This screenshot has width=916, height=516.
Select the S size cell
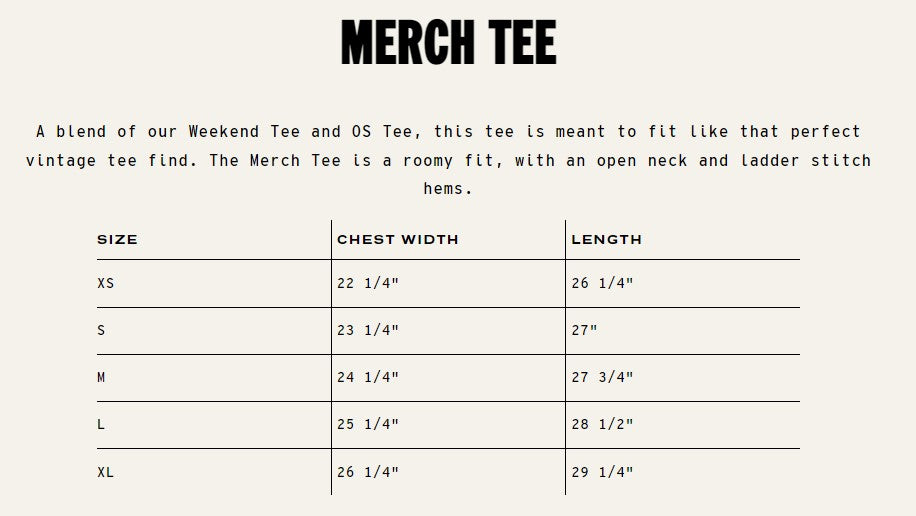[x=101, y=330]
